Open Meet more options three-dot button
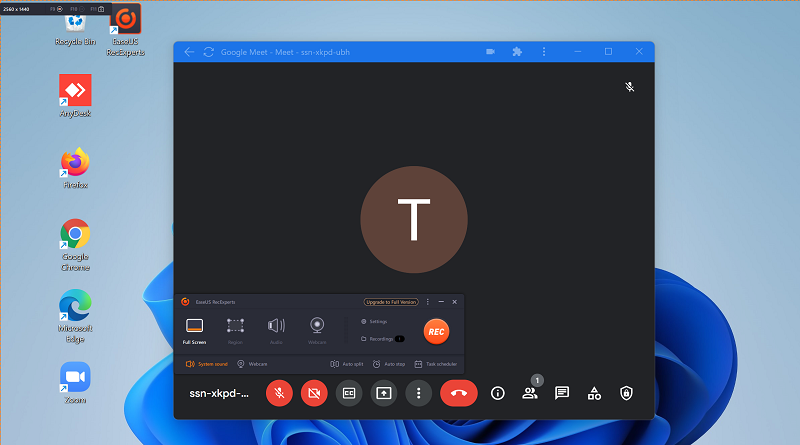This screenshot has height=445, width=800. (x=418, y=393)
